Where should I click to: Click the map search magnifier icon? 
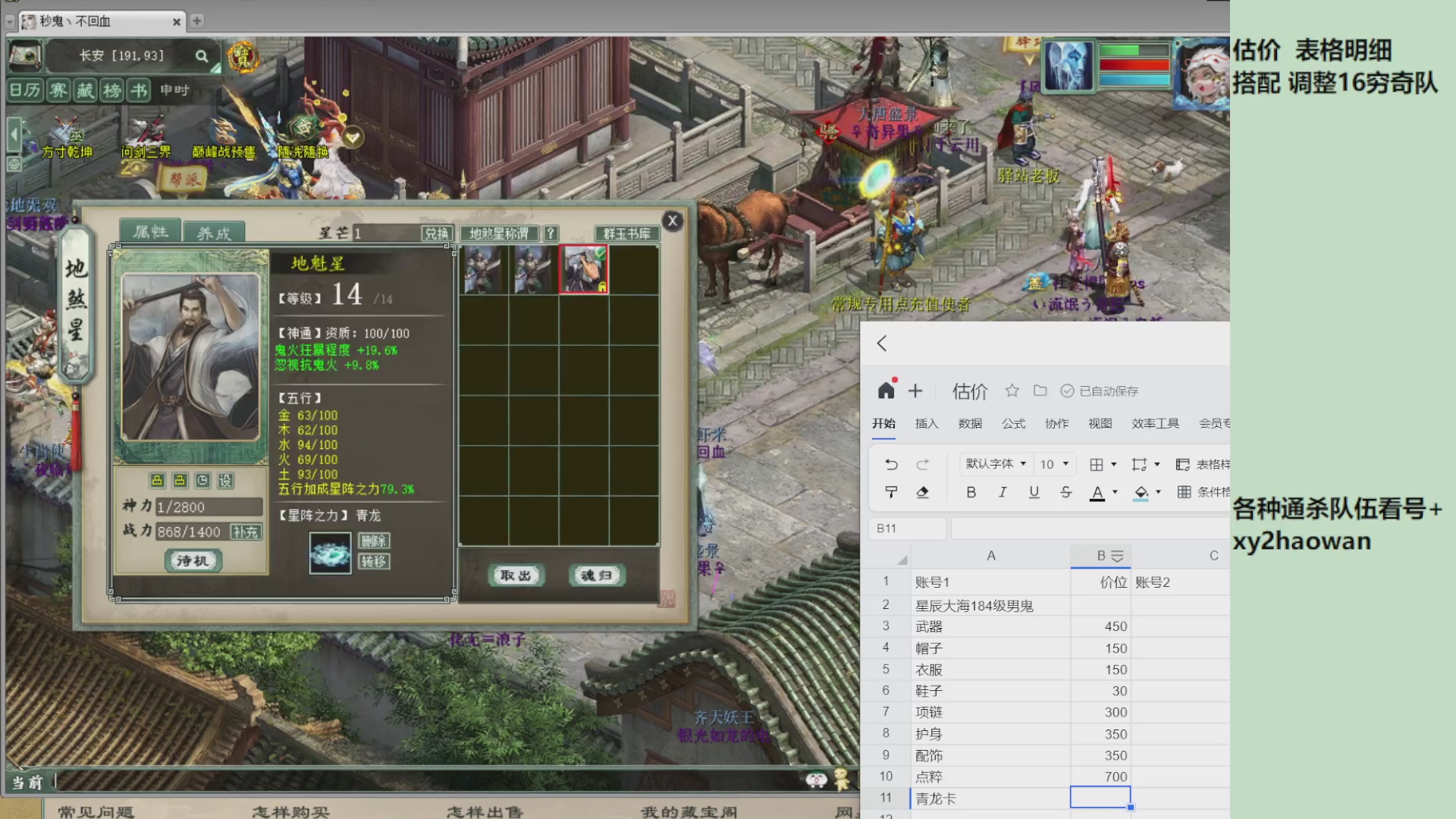point(201,55)
